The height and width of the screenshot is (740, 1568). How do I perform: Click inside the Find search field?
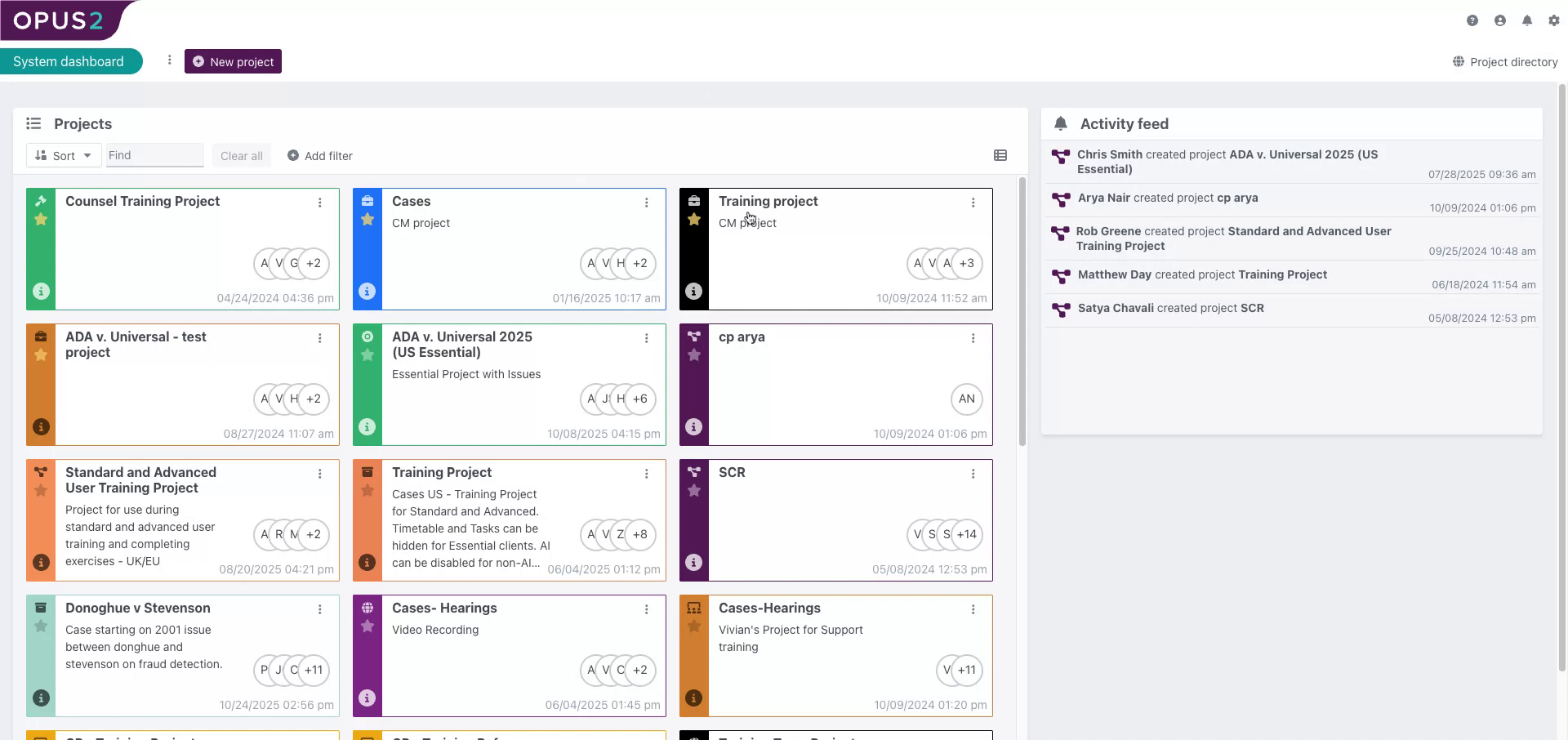[x=154, y=155]
